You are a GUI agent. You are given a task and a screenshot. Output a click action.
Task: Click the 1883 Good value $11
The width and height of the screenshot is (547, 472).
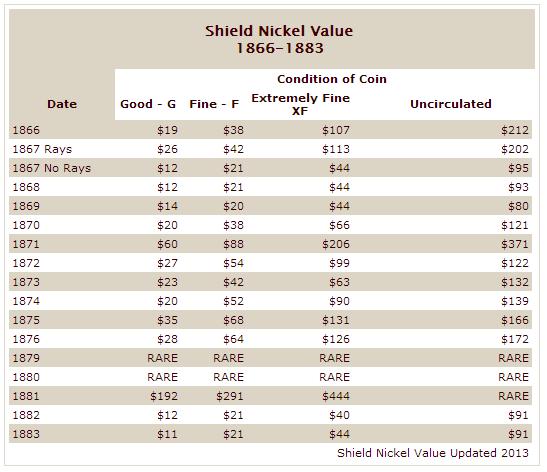coord(167,434)
